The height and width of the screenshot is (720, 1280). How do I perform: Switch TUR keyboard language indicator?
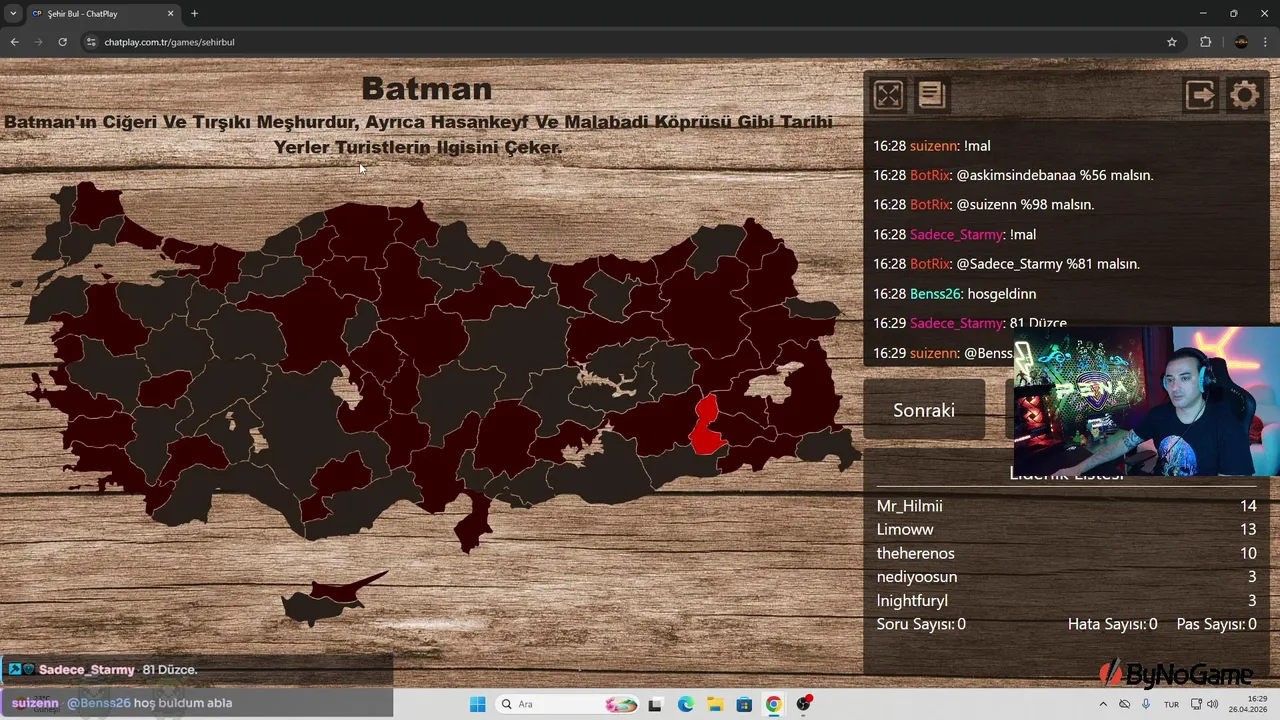pyautogui.click(x=1171, y=704)
